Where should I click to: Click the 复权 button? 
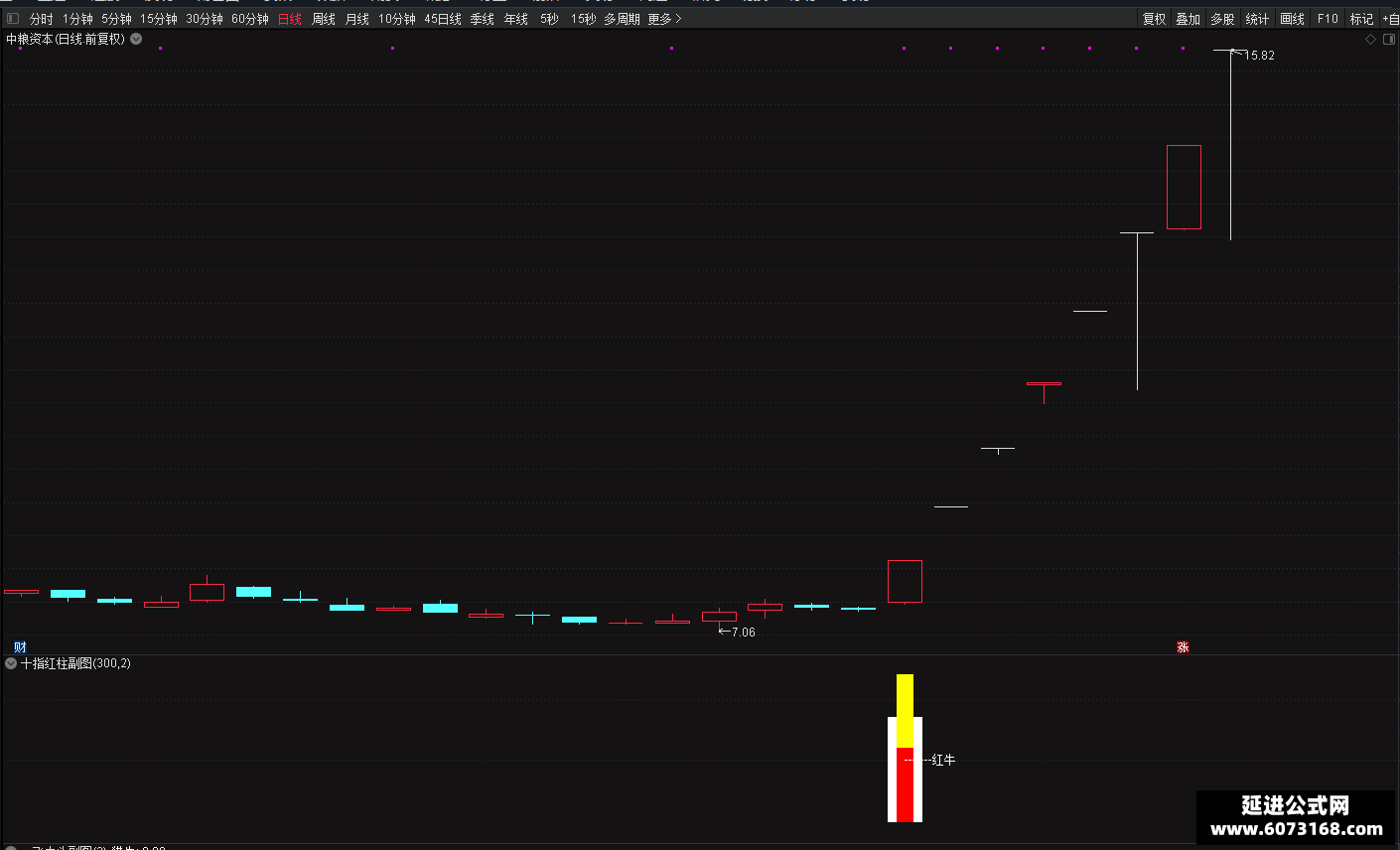[x=1154, y=19]
